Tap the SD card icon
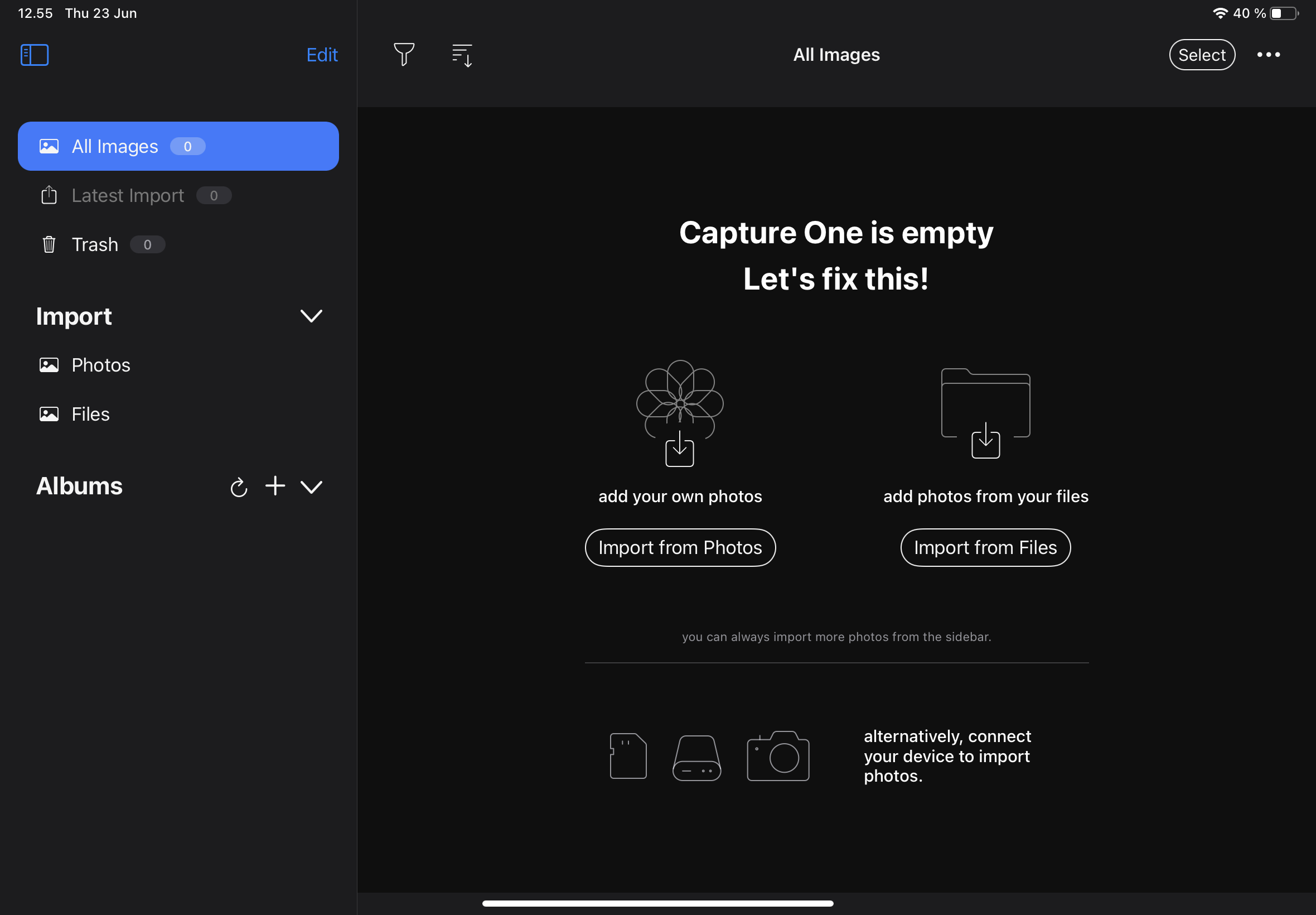Viewport: 1316px width, 915px height. pos(628,755)
